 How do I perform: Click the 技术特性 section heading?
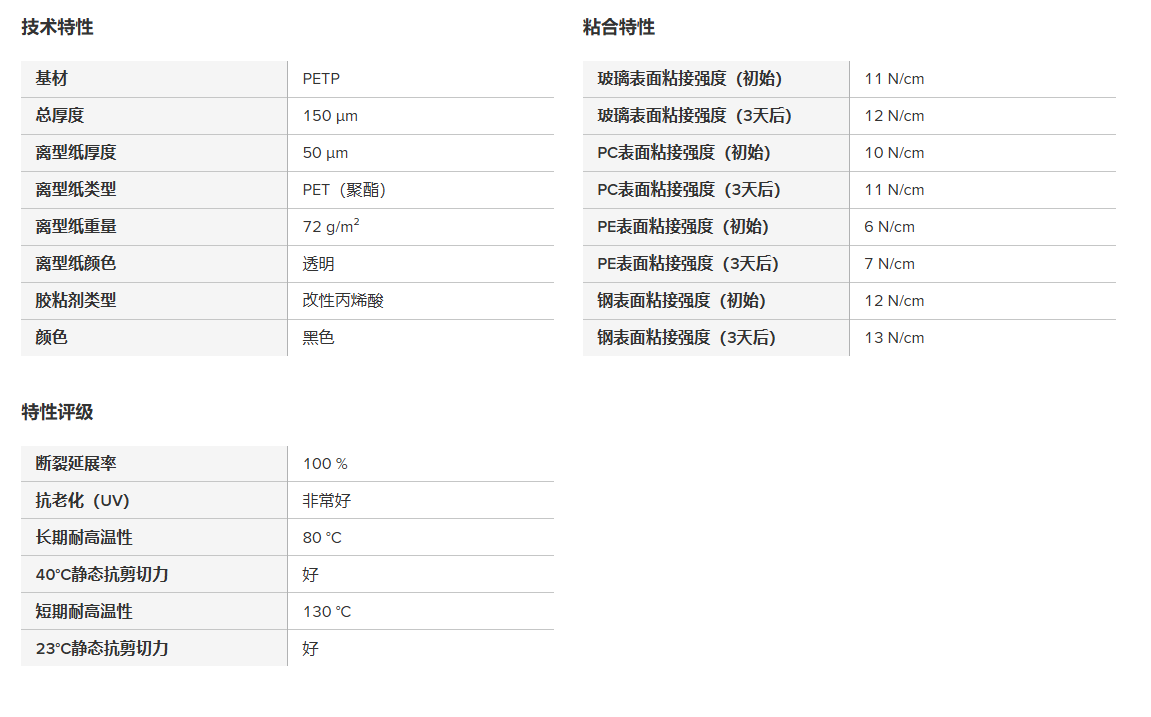57,27
